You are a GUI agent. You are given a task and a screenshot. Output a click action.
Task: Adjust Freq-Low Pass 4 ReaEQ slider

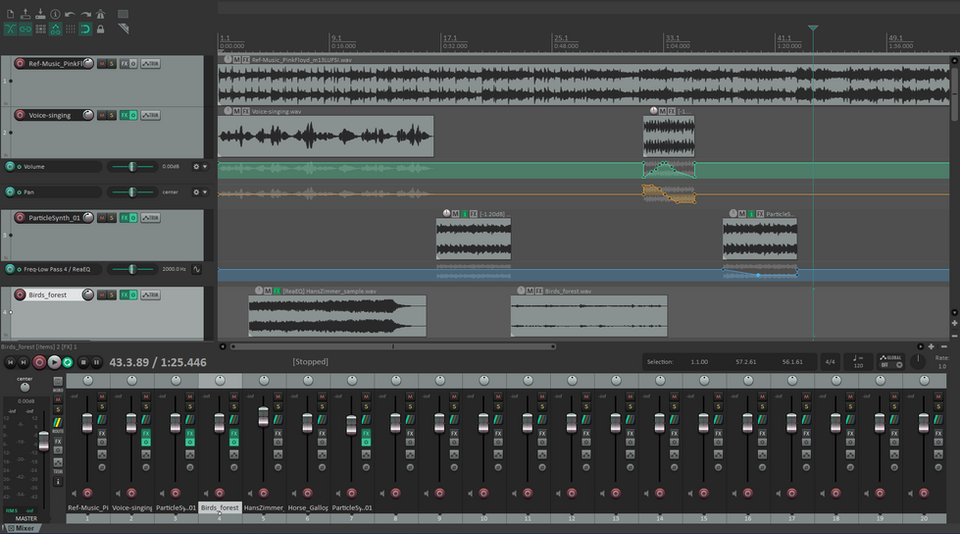(132, 269)
